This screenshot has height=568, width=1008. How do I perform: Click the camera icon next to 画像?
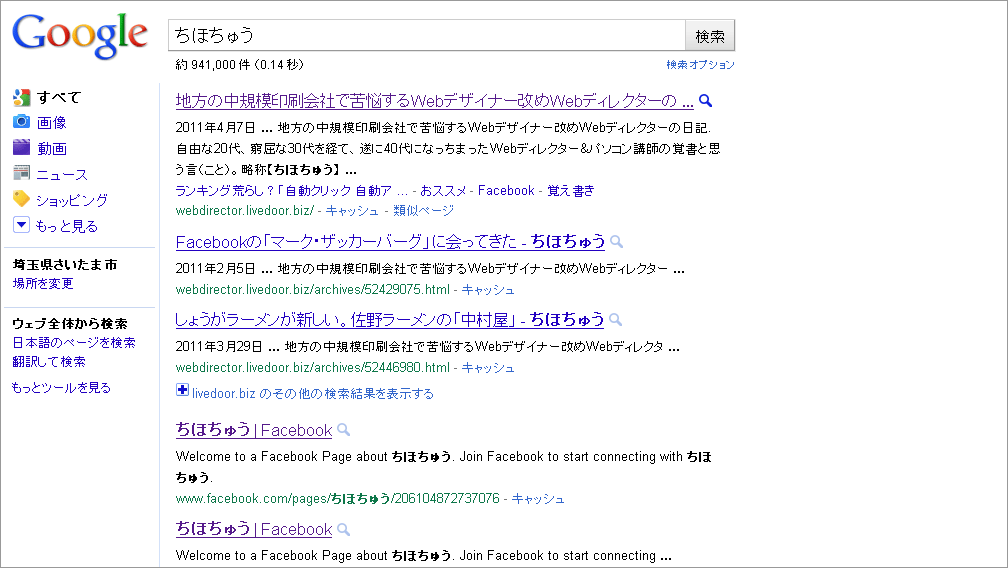tap(21, 121)
